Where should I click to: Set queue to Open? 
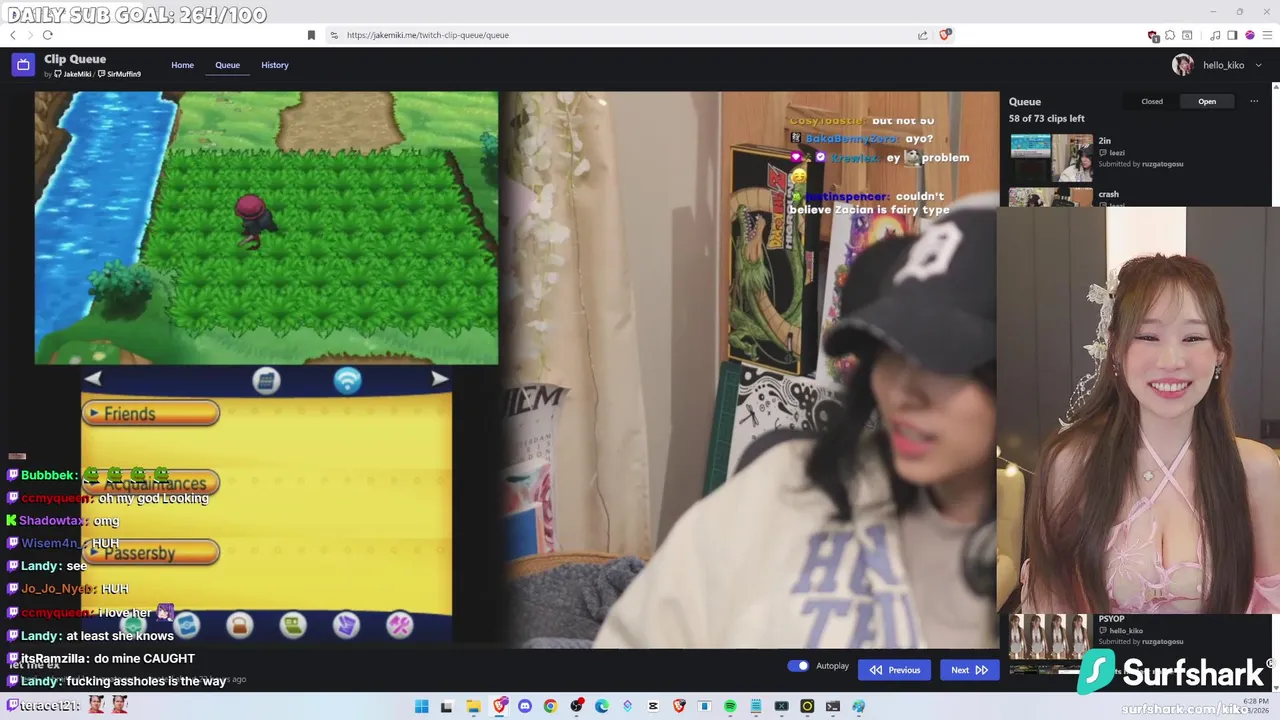click(x=1207, y=101)
